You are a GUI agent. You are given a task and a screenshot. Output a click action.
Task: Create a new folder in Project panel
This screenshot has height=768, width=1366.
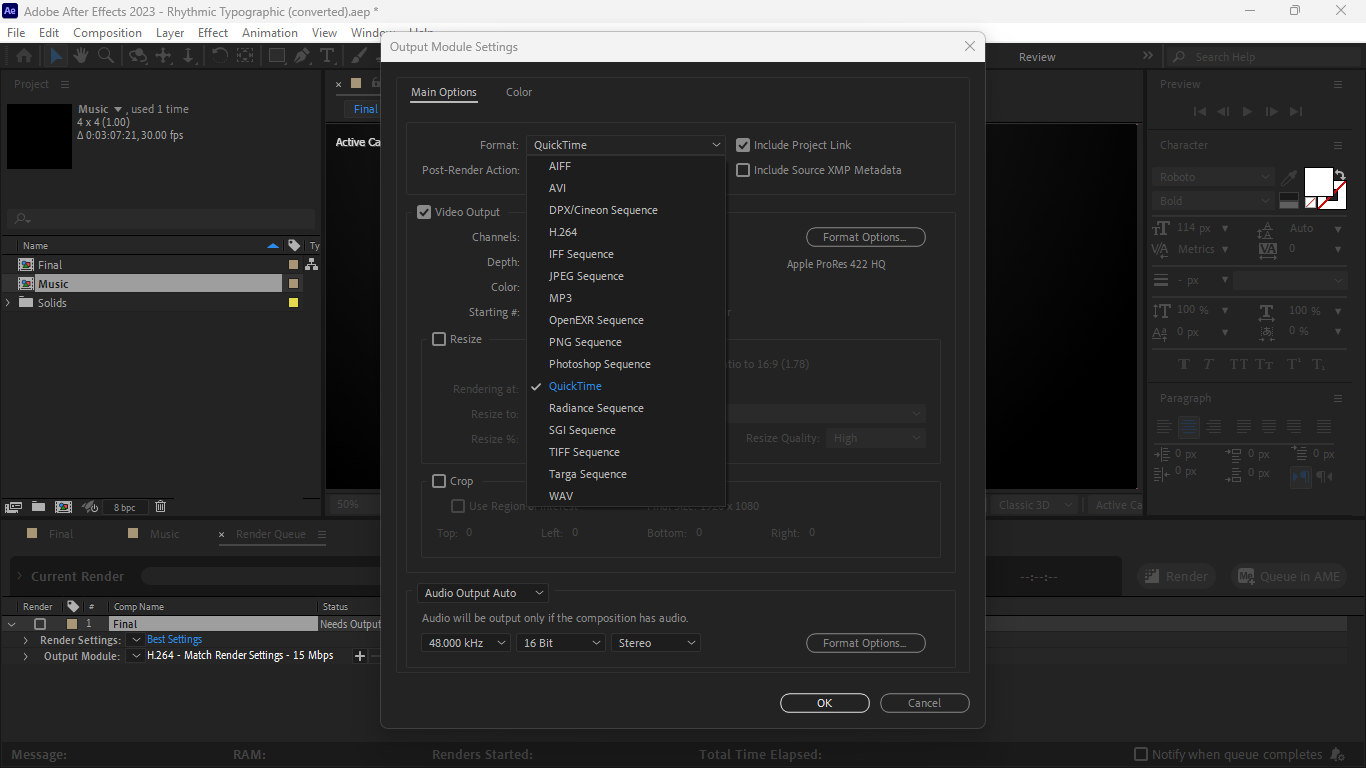point(38,507)
